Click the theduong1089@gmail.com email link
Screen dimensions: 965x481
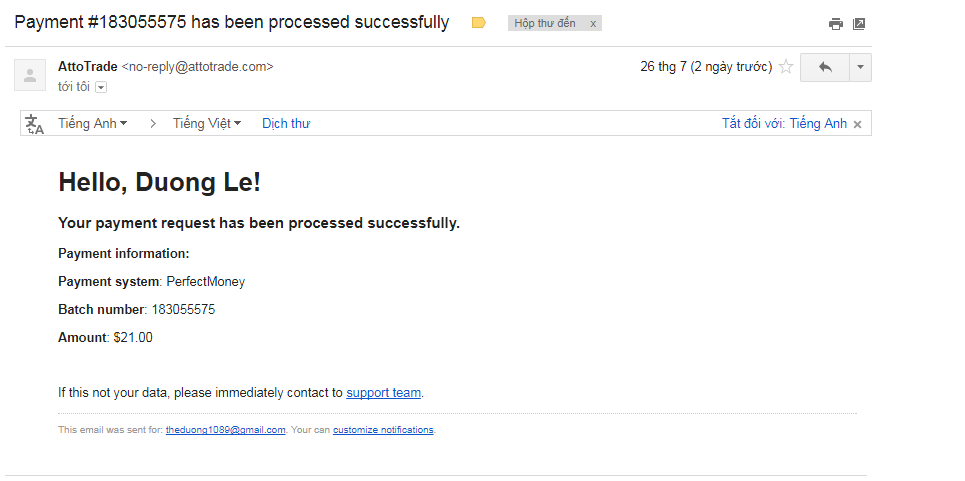225,430
